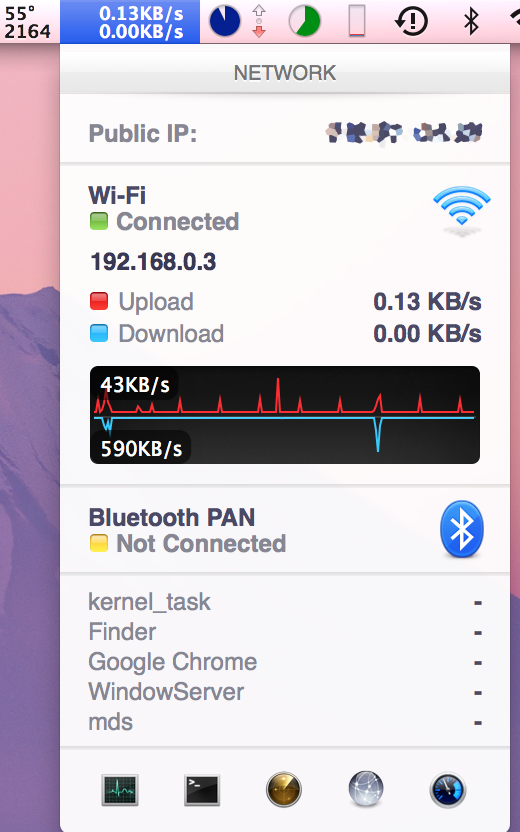This screenshot has height=832, width=520.
Task: Open the battery indicator in menu bar
Action: coord(357,21)
